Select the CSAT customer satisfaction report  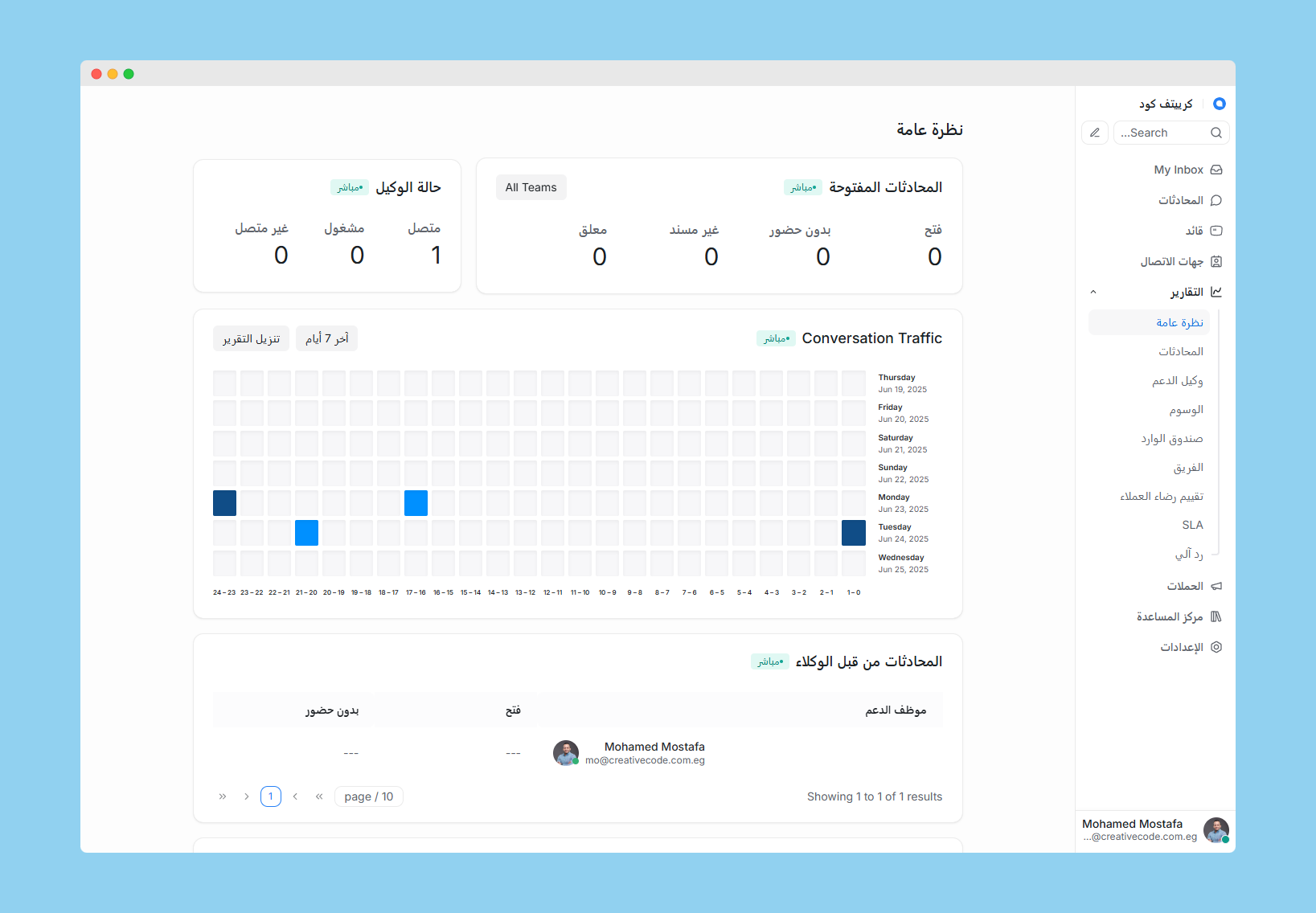(1161, 496)
